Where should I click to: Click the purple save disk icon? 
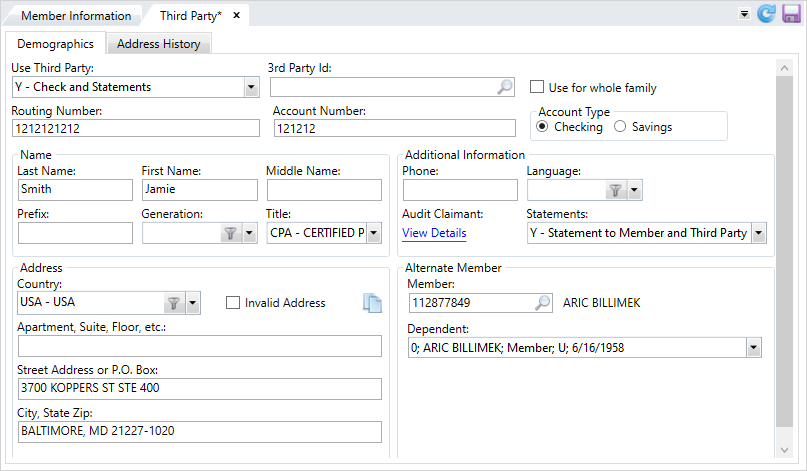click(x=791, y=14)
